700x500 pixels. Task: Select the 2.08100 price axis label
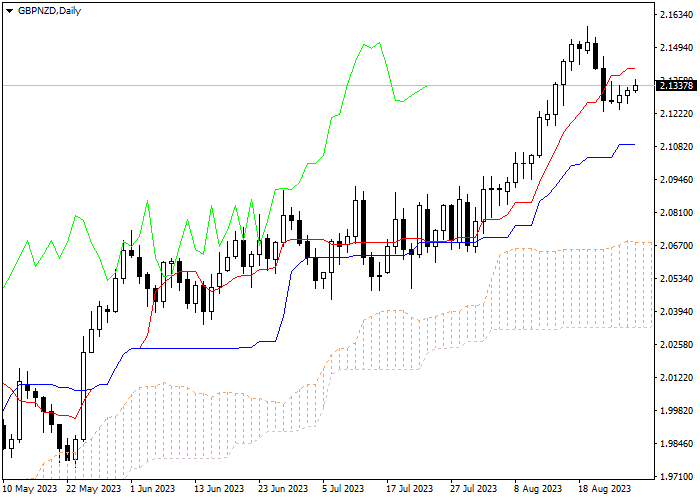tap(676, 213)
